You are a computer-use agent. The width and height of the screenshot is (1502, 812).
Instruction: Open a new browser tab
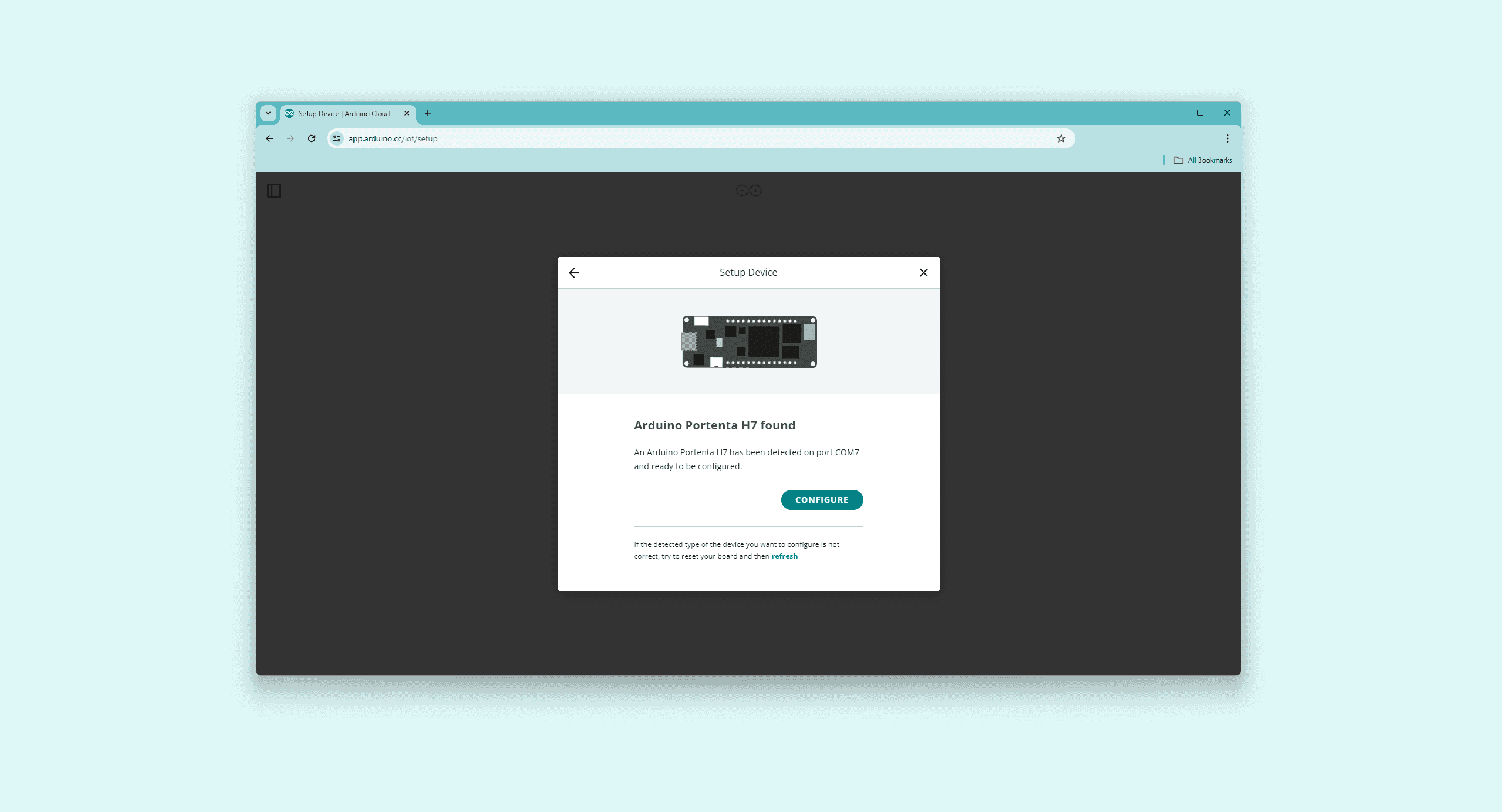(428, 113)
